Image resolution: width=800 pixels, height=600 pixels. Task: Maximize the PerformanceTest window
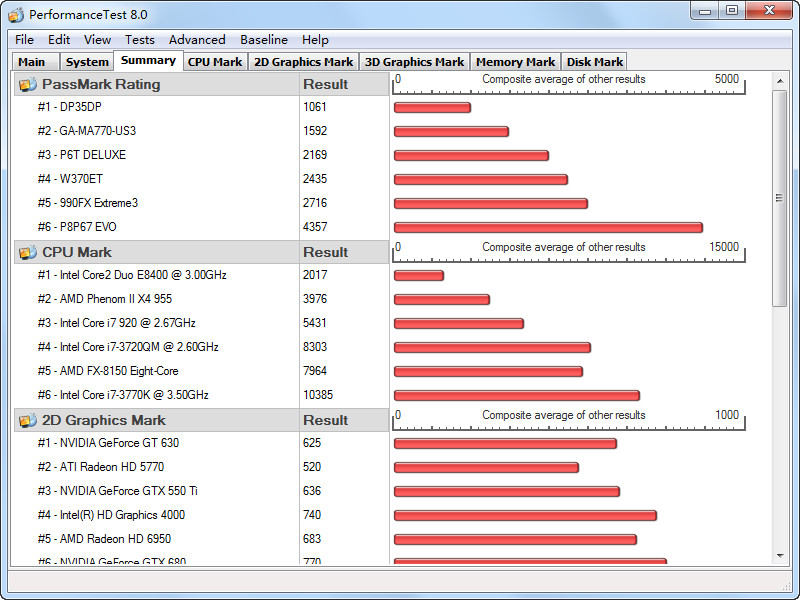[732, 10]
